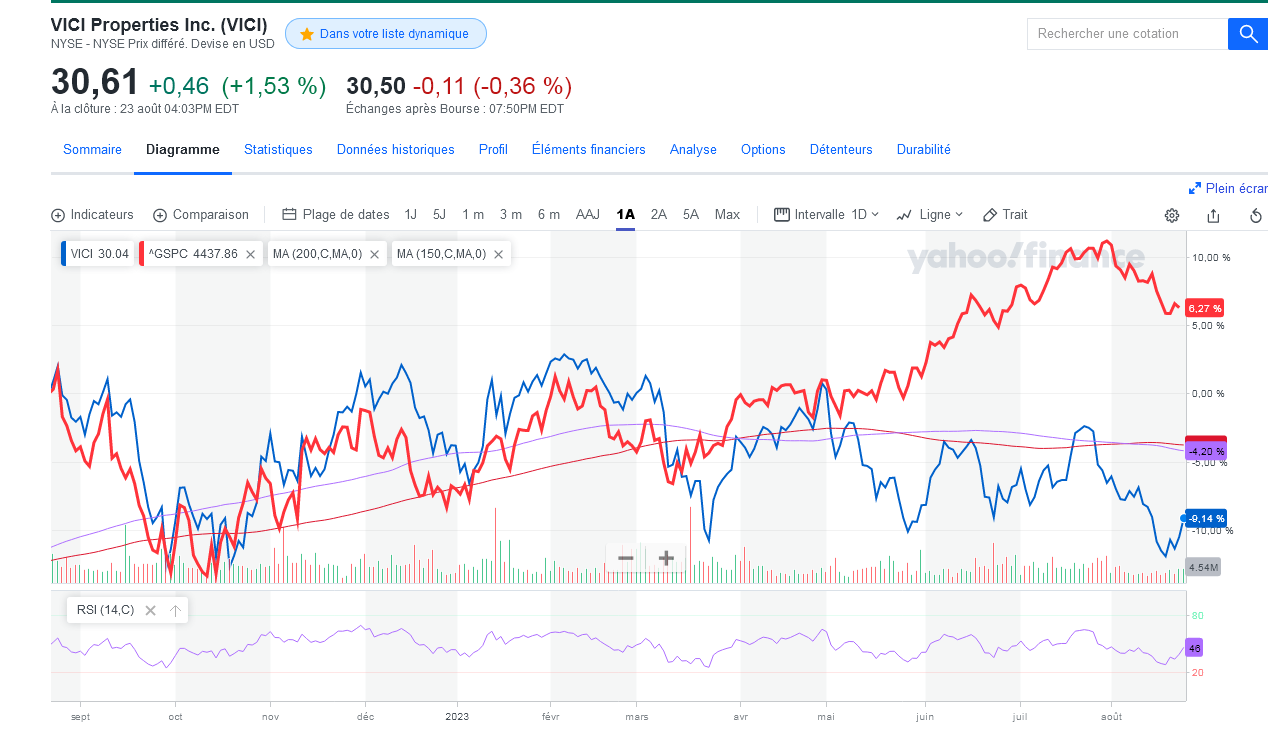Click the search magnifier button
The height and width of the screenshot is (742, 1268).
point(1247,34)
